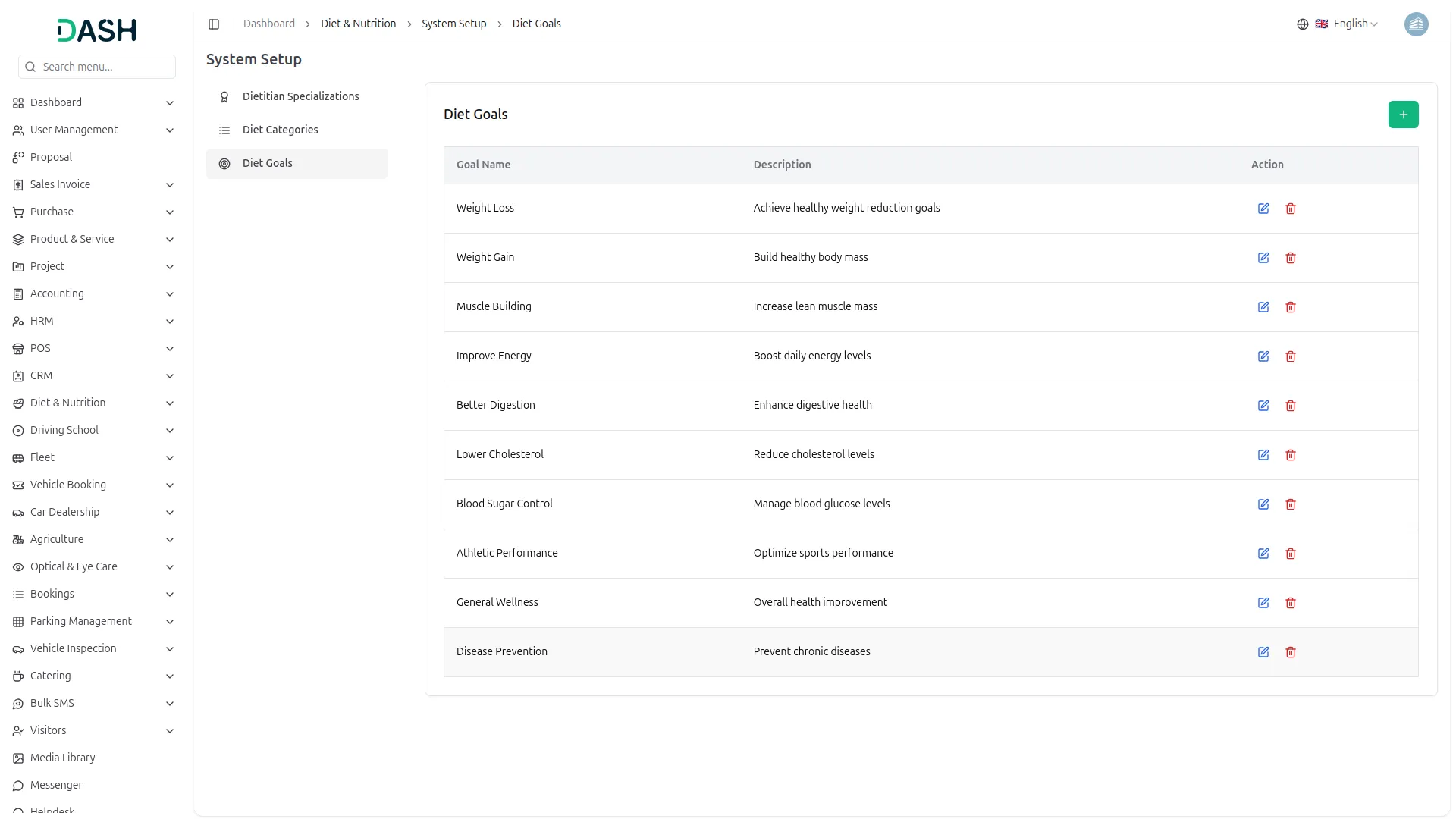Screen dimensions: 1456x819
Task: Click edit icon for Blood Sugar Control
Action: pyautogui.click(x=1263, y=504)
